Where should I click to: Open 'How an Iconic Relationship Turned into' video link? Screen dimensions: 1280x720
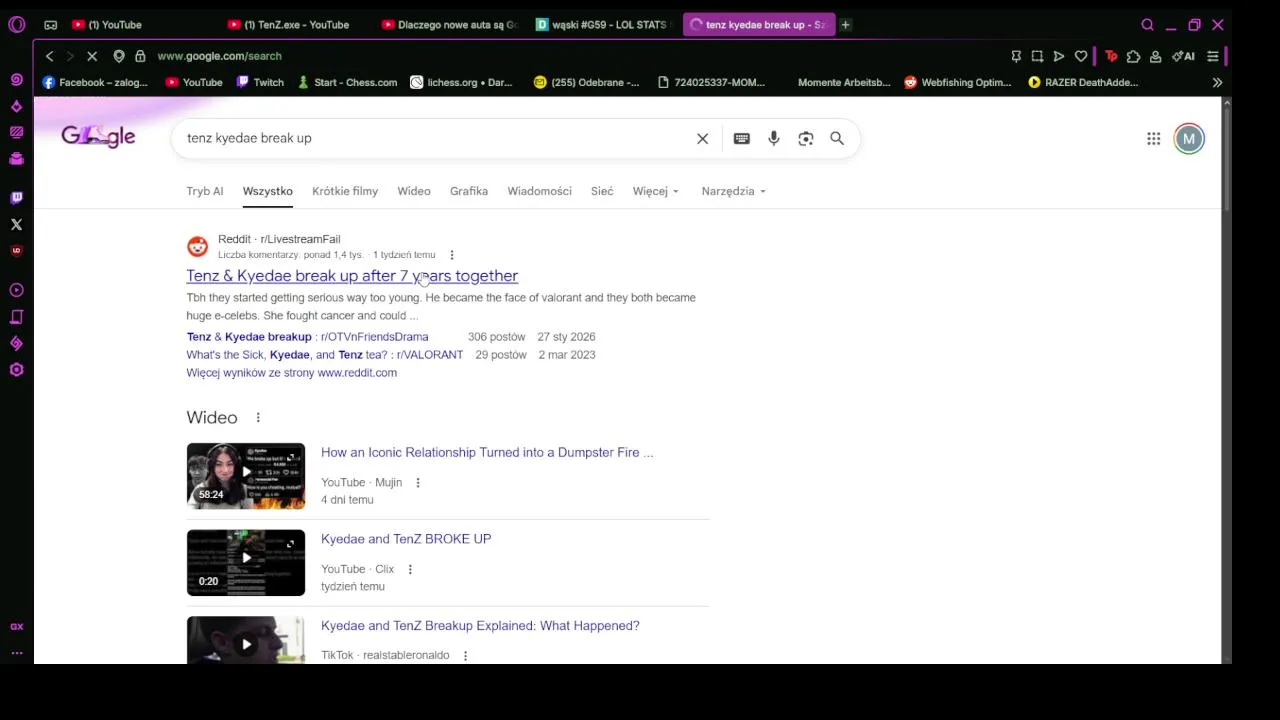pyautogui.click(x=487, y=453)
